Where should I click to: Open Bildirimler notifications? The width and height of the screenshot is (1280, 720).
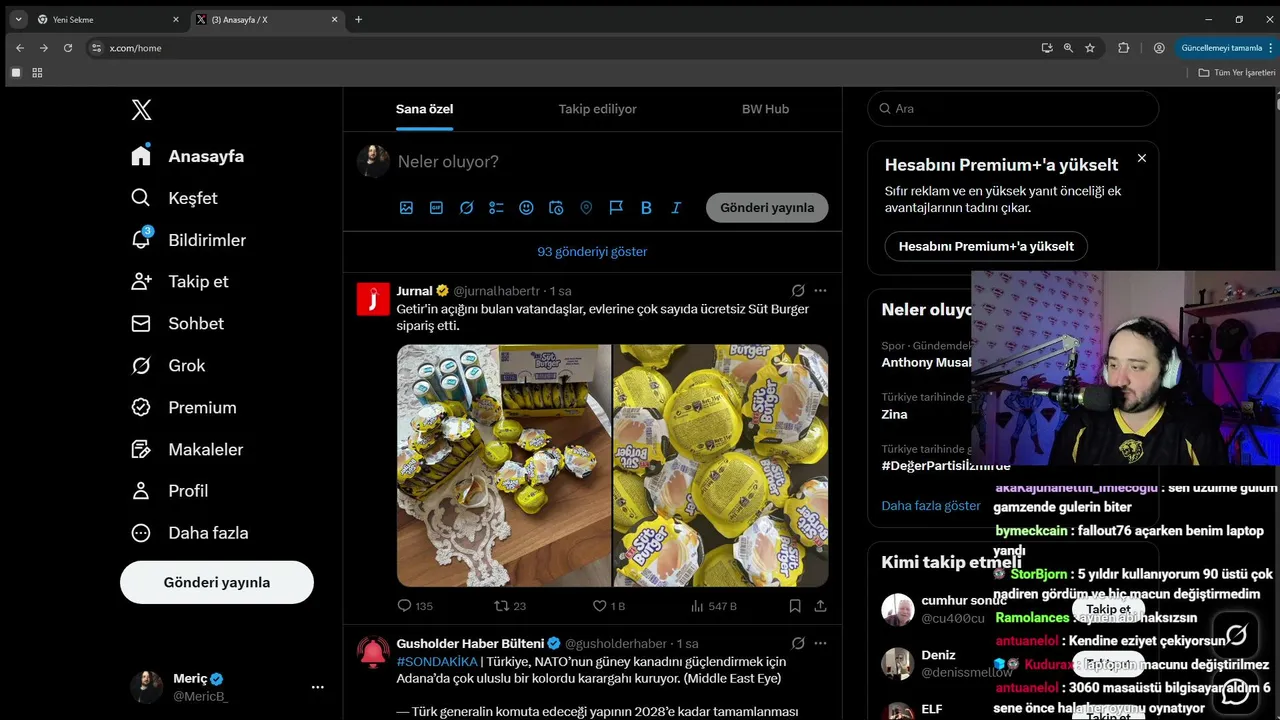pyautogui.click(x=188, y=240)
